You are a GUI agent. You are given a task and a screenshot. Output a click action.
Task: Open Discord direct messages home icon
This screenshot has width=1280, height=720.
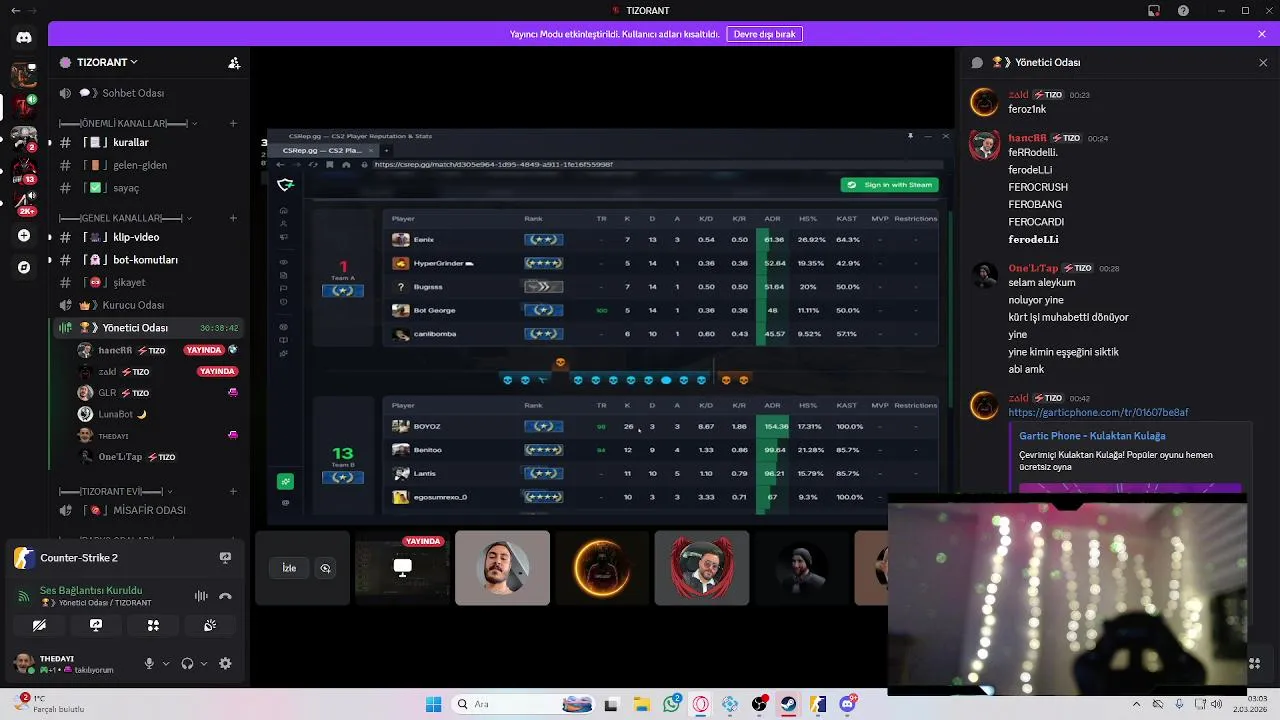(24, 37)
